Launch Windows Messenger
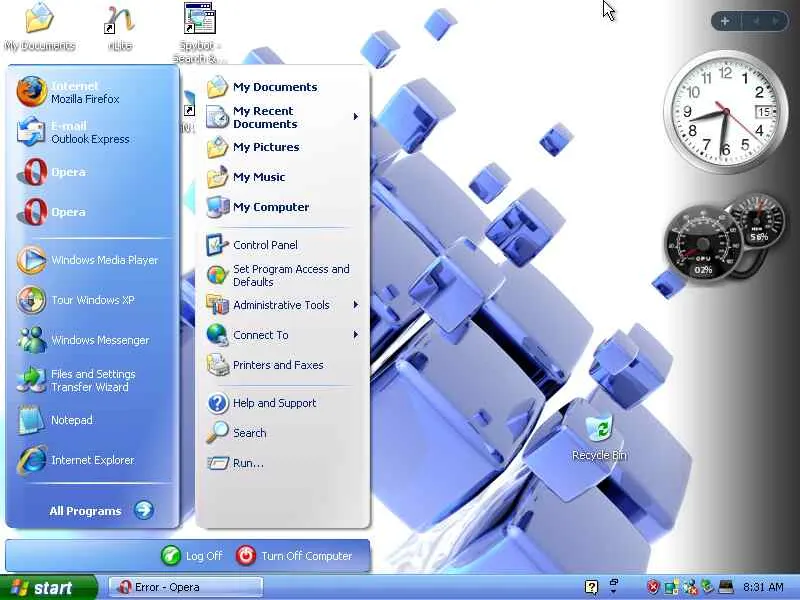 tap(92, 340)
